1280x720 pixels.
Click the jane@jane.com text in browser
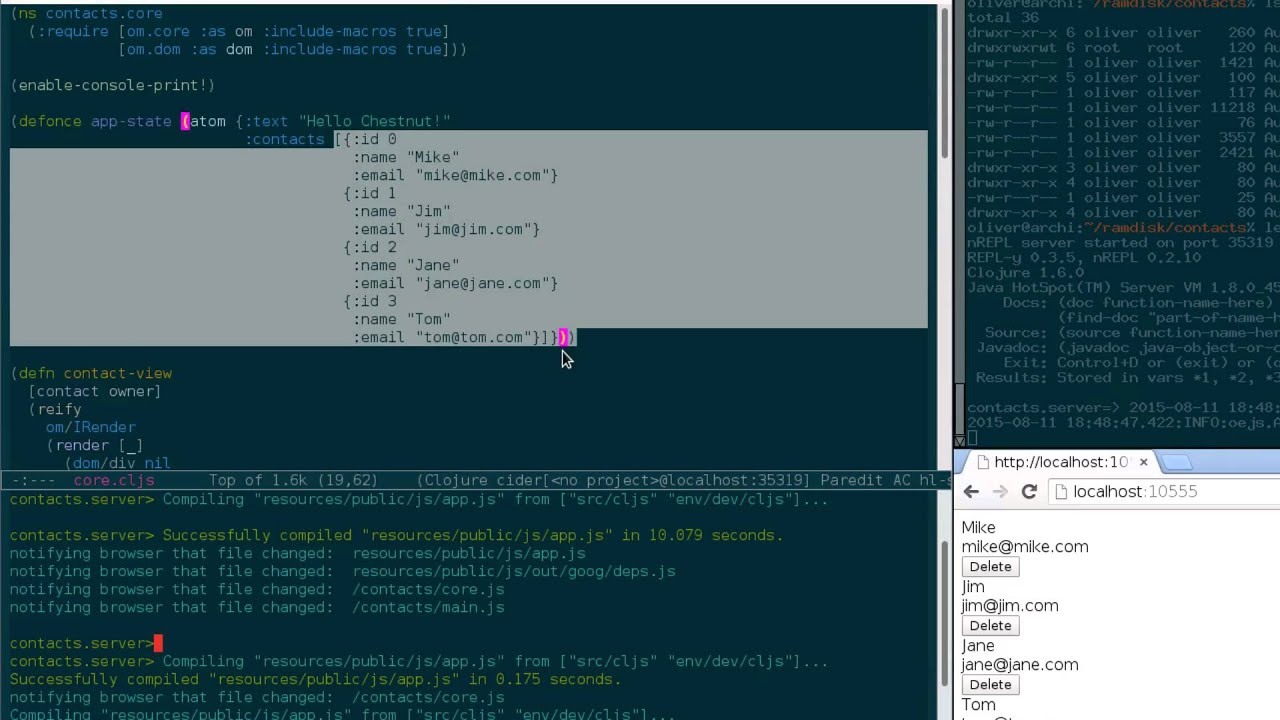[x=1019, y=665]
